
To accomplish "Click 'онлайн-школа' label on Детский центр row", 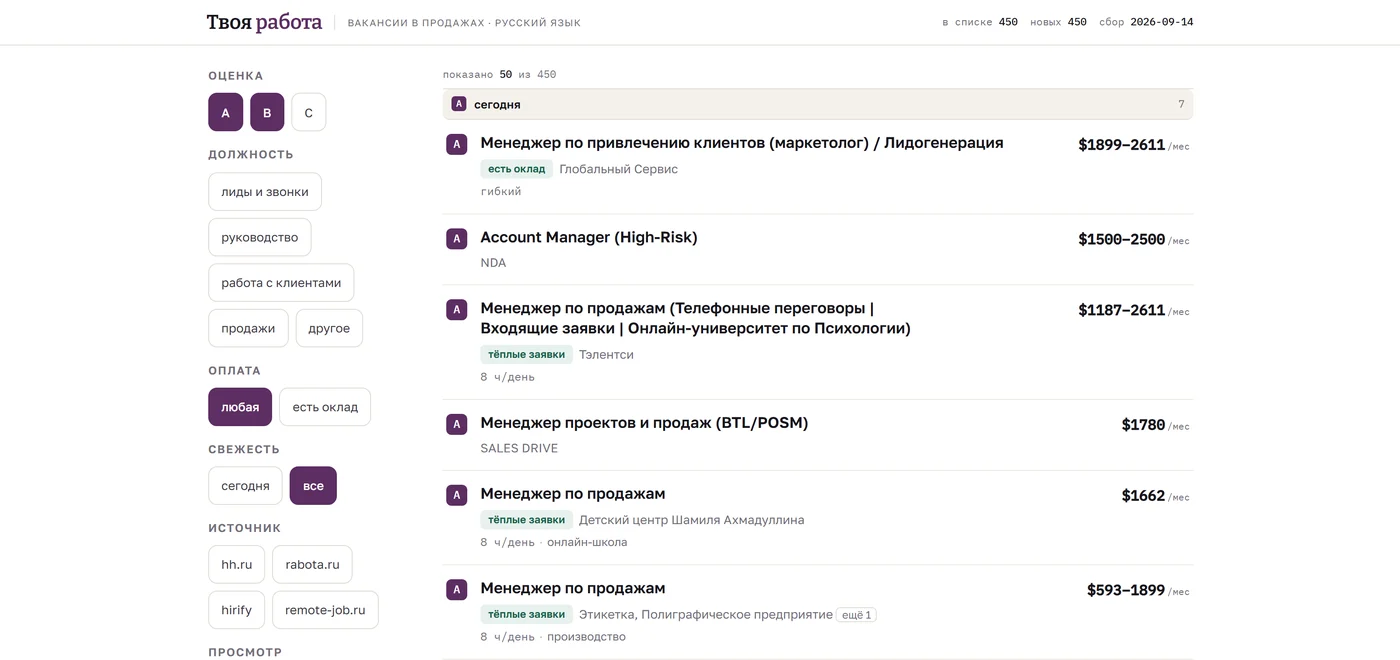I will (x=587, y=542).
